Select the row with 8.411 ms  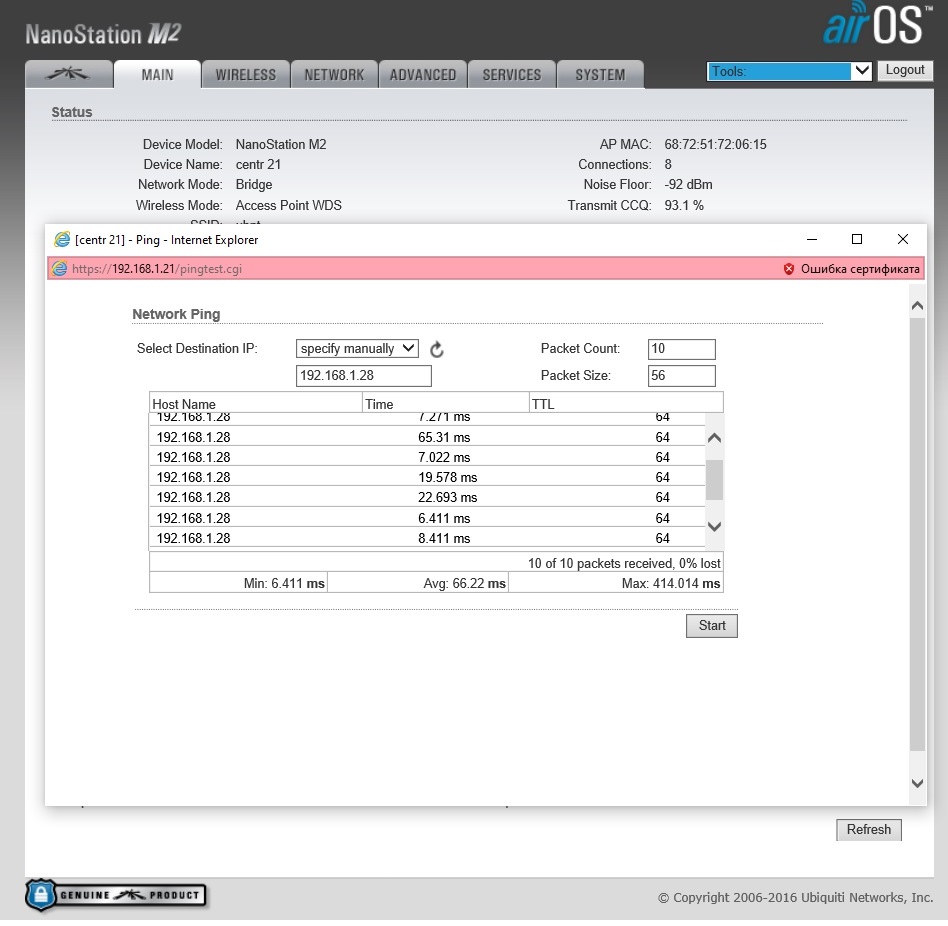point(427,538)
